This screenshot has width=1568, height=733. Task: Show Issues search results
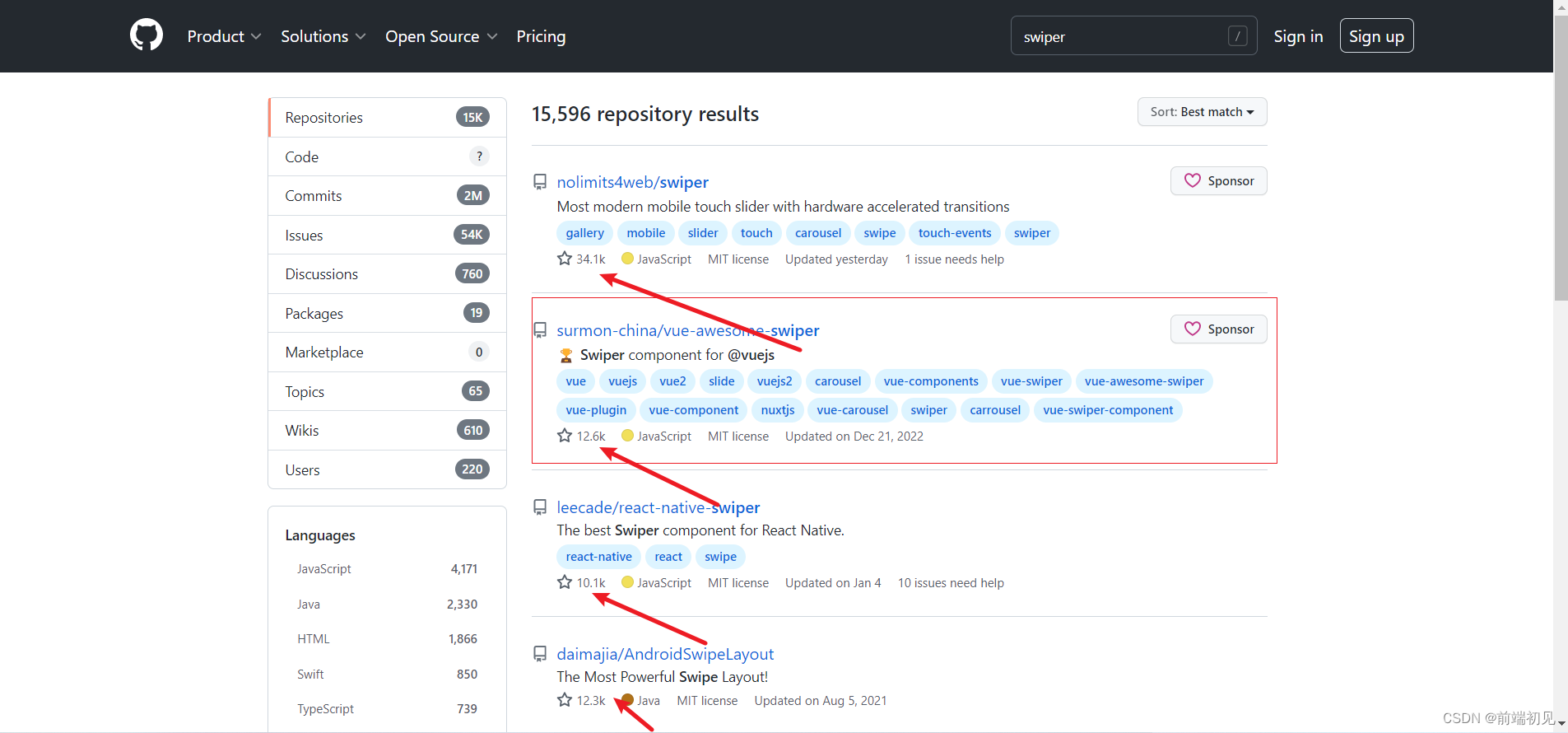tap(387, 235)
